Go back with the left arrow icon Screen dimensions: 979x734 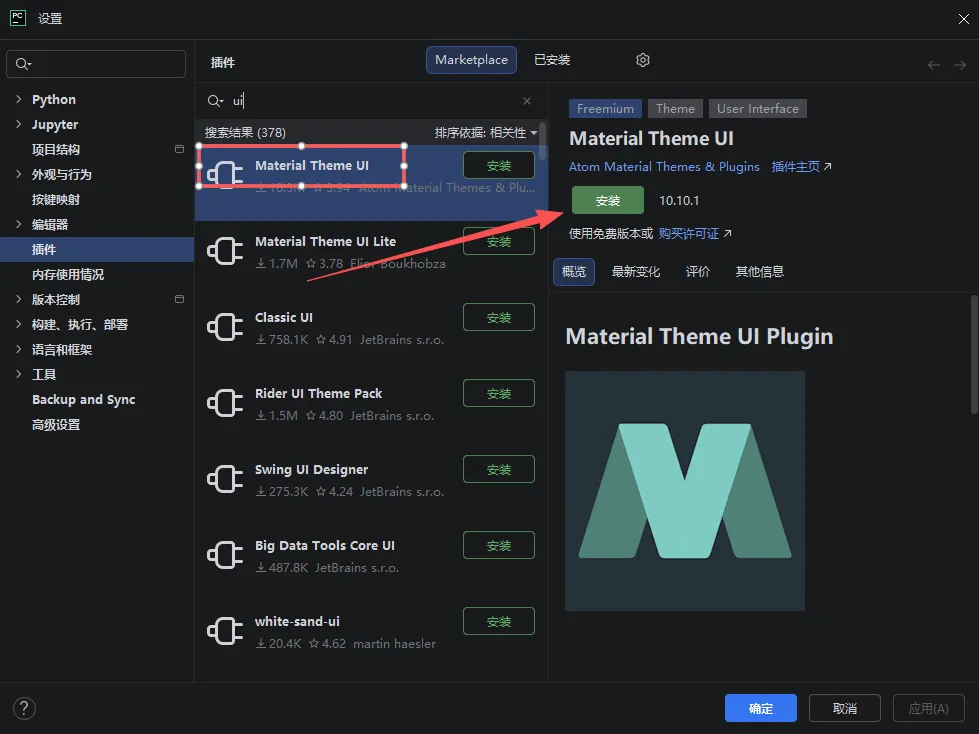coord(934,65)
